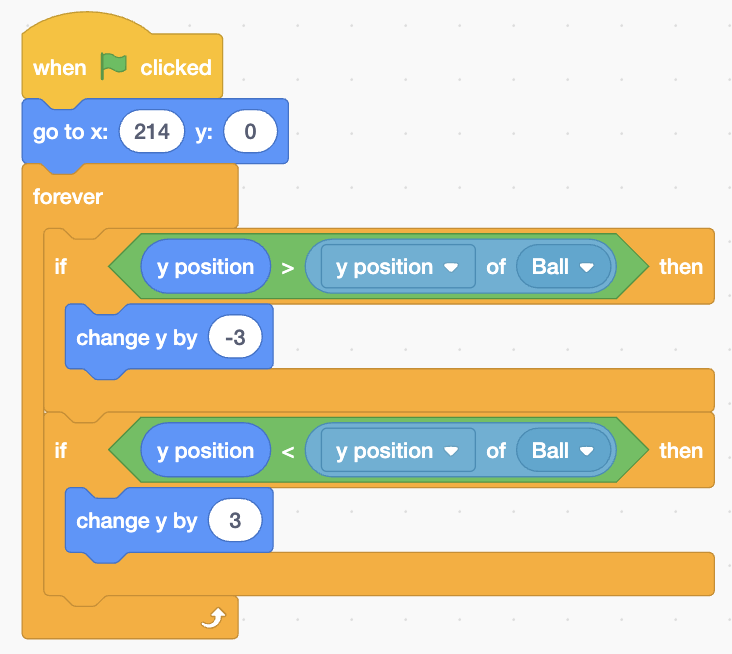Image resolution: width=732 pixels, height=654 pixels.
Task: Click the loop arrow icon at the forever block's bottom
Action: point(212,620)
